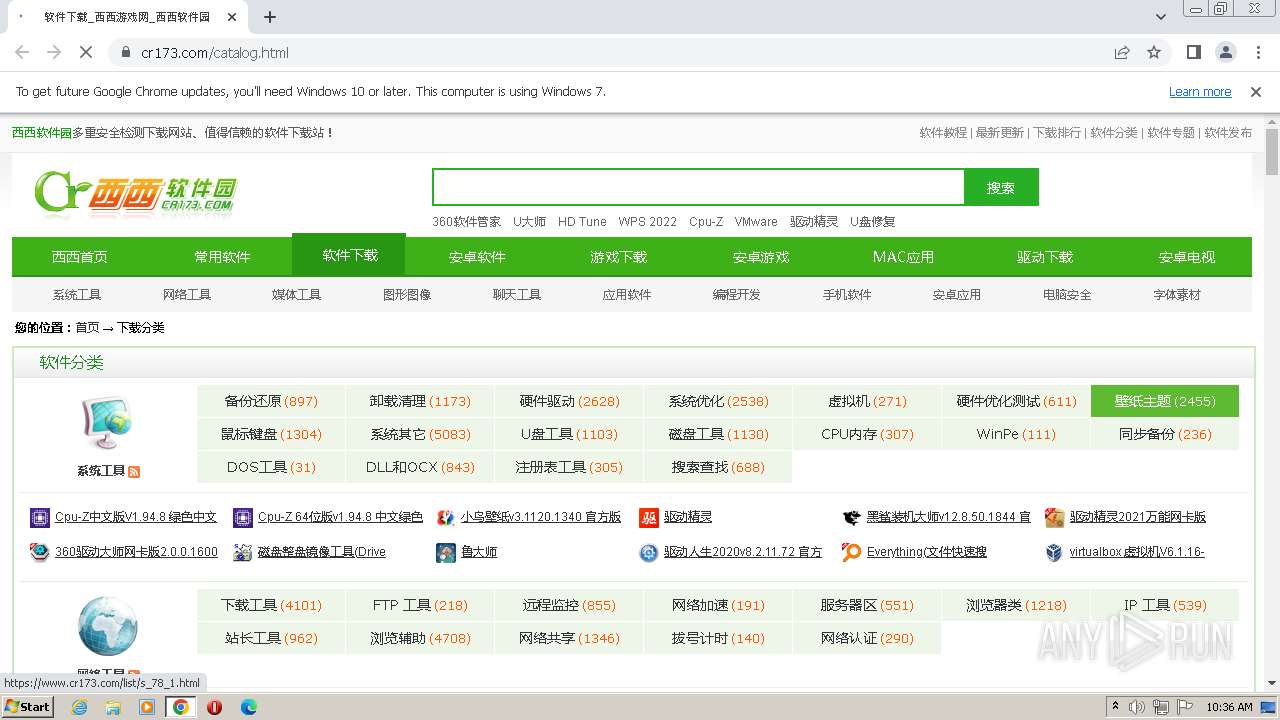Open the 浏览辅助 (4708) category

420,638
